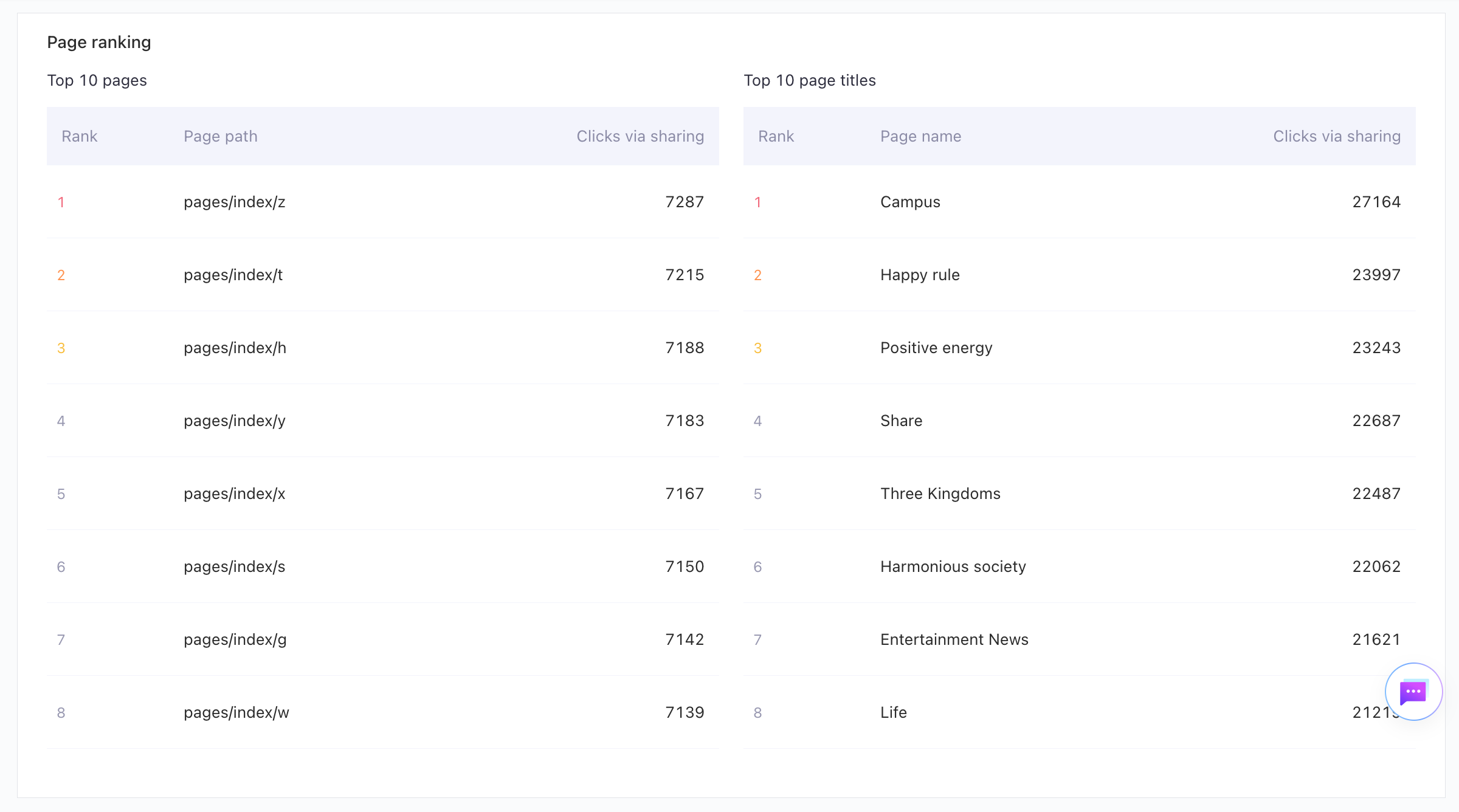Click pages/index/h in the pages table

235,348
